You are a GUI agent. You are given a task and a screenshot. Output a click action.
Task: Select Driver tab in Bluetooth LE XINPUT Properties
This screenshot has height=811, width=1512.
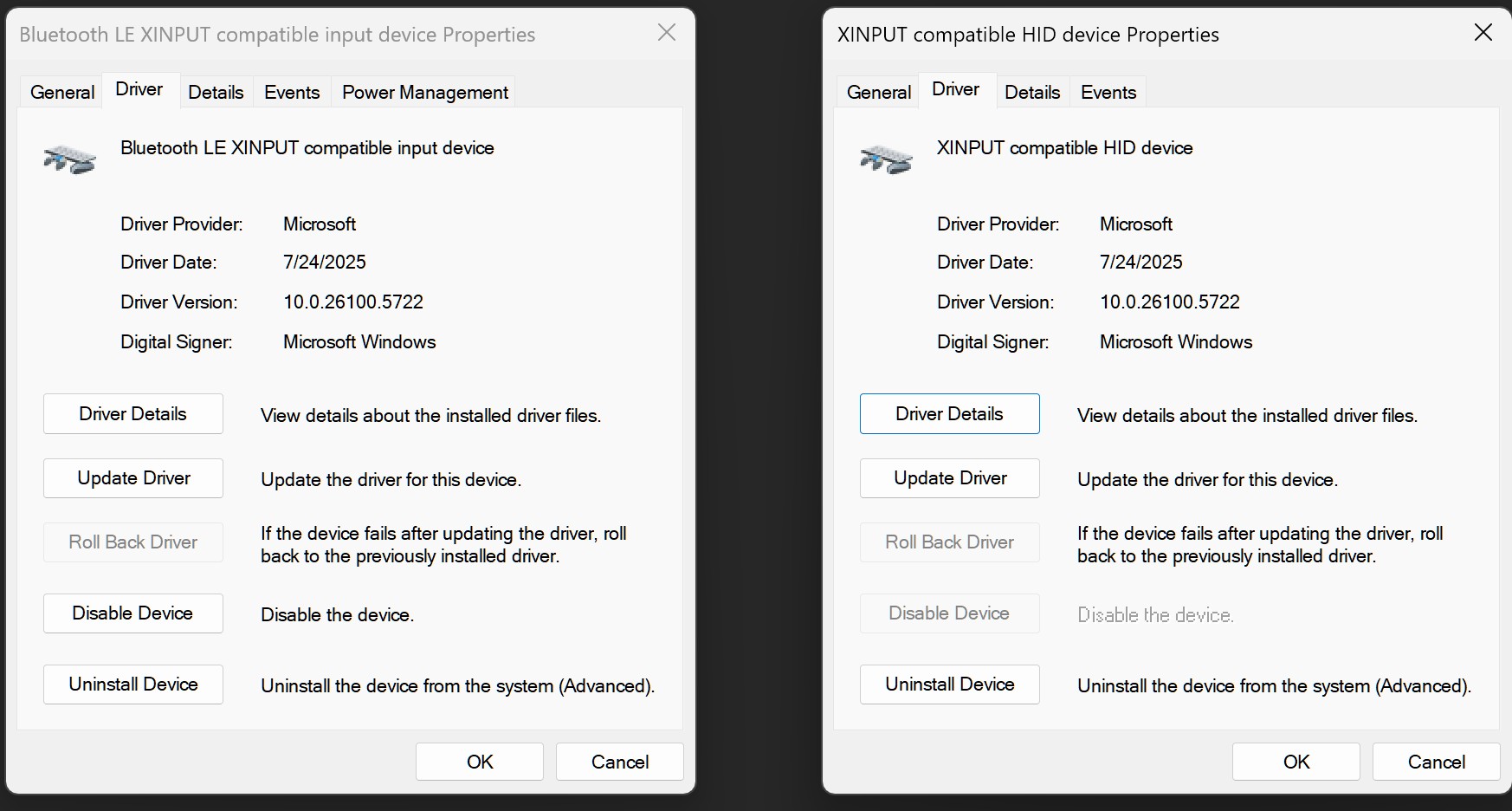tap(139, 89)
